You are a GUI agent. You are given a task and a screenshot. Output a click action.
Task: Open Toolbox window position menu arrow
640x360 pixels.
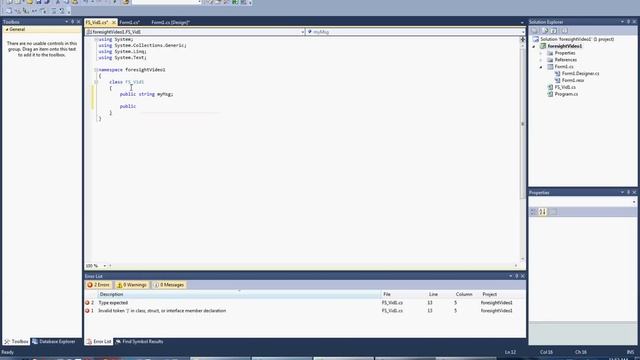[67, 22]
